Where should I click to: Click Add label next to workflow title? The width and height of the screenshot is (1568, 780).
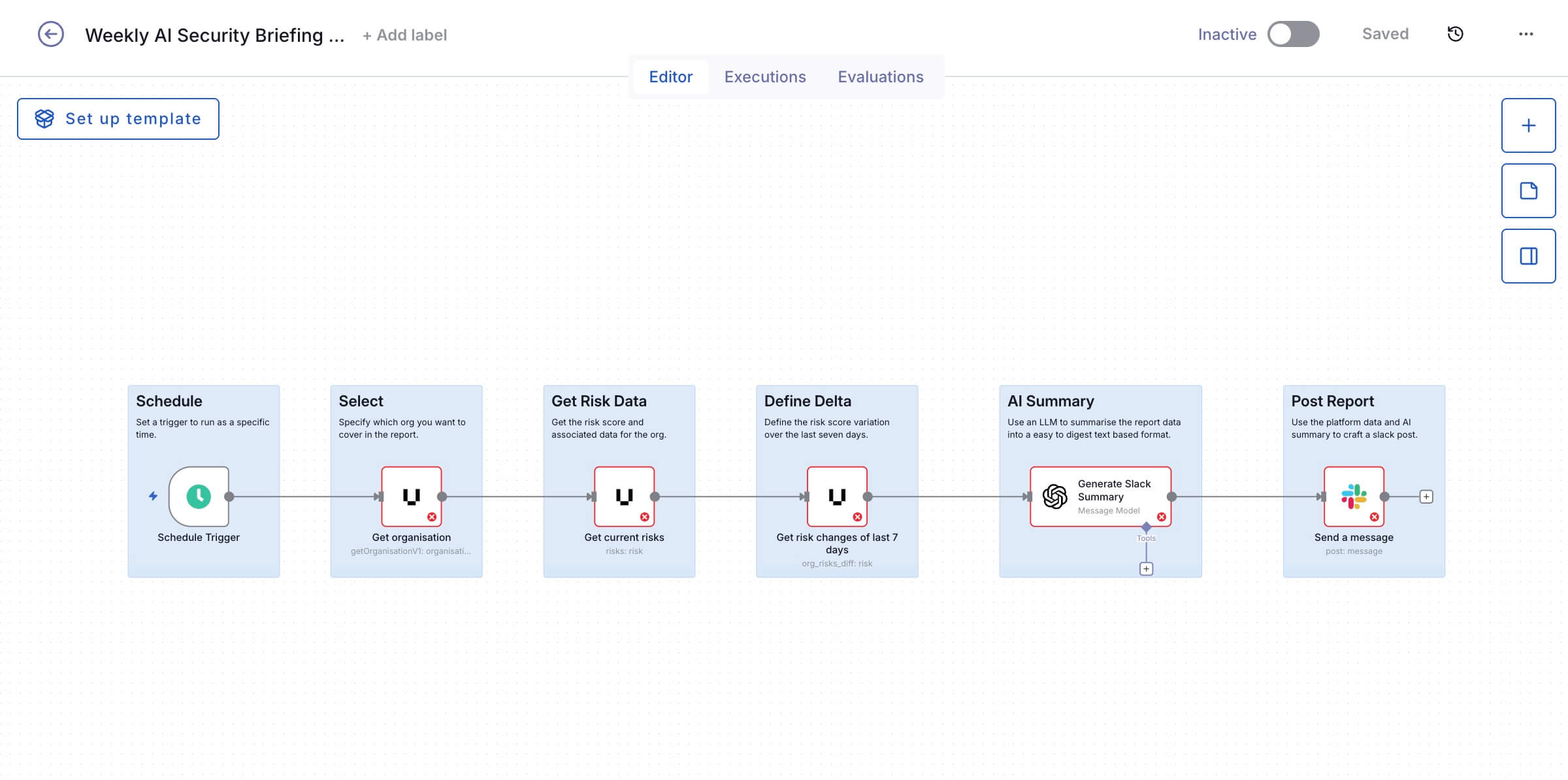coord(404,35)
